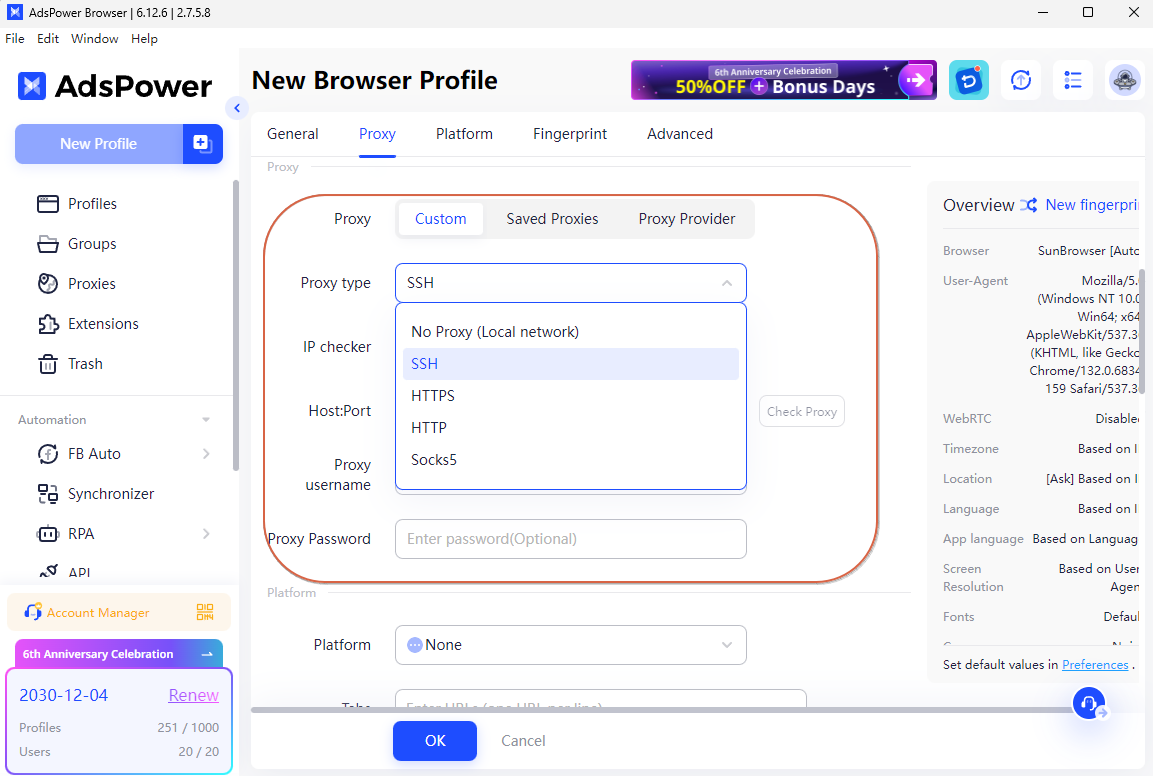The height and width of the screenshot is (776, 1153).
Task: Click the floating support headset icon
Action: (1090, 703)
